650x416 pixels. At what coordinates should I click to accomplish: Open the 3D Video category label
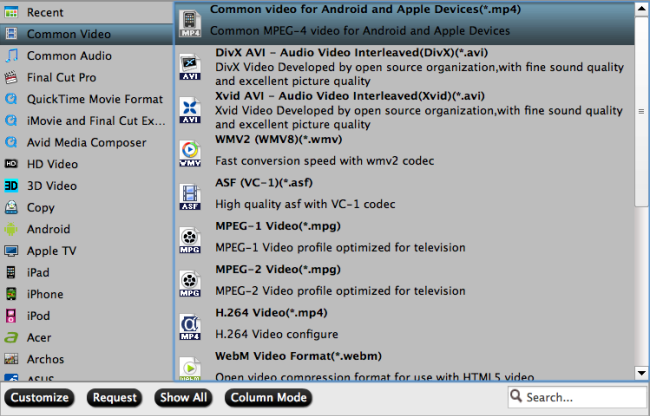tap(52, 186)
